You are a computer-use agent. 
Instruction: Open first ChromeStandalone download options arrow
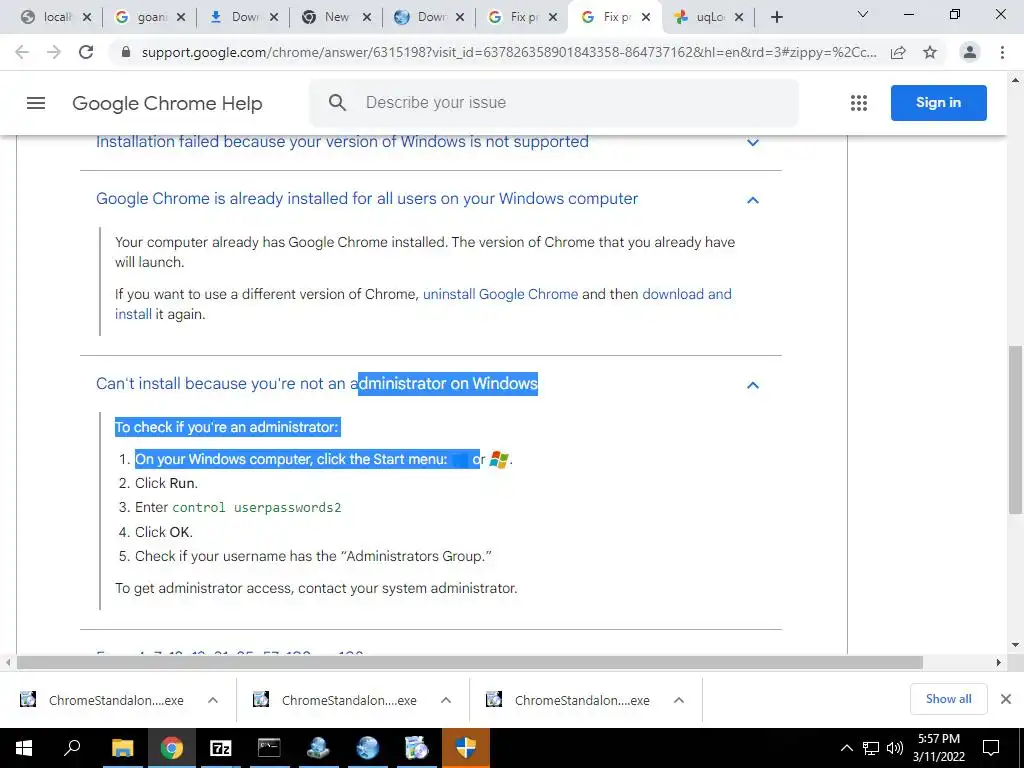(213, 700)
